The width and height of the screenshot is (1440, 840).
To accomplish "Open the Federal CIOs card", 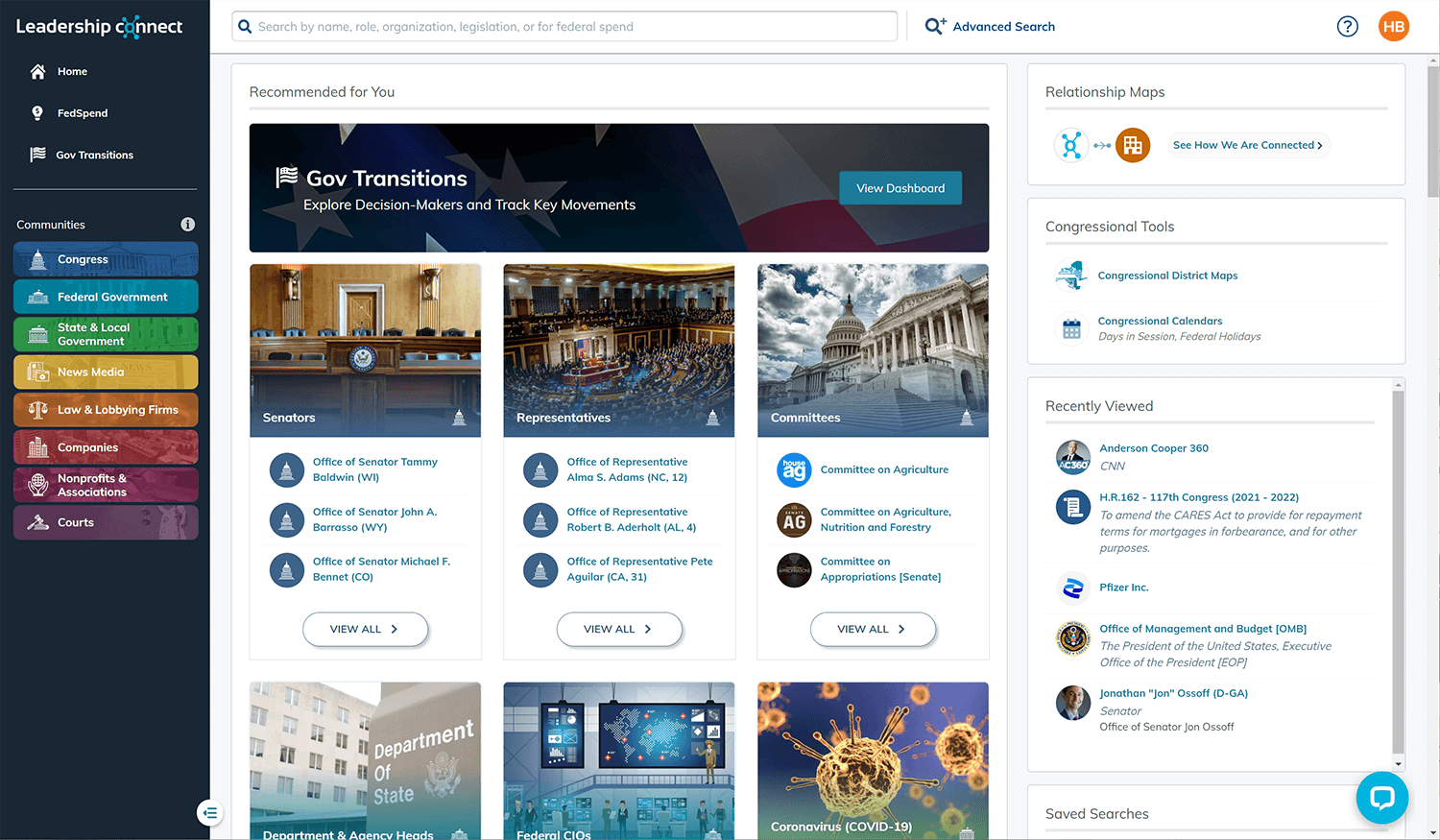I will (x=619, y=761).
